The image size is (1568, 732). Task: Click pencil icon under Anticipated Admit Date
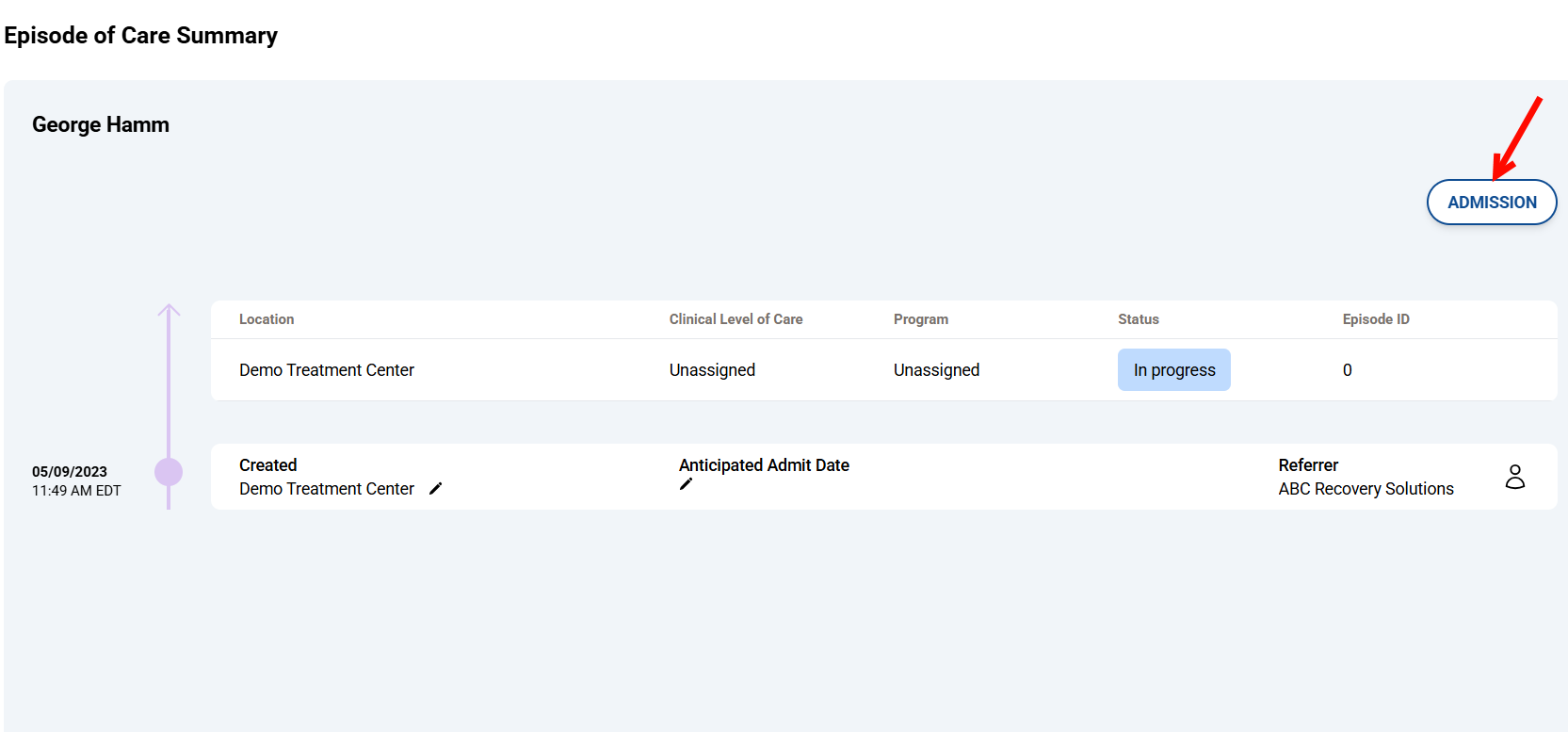(x=686, y=484)
